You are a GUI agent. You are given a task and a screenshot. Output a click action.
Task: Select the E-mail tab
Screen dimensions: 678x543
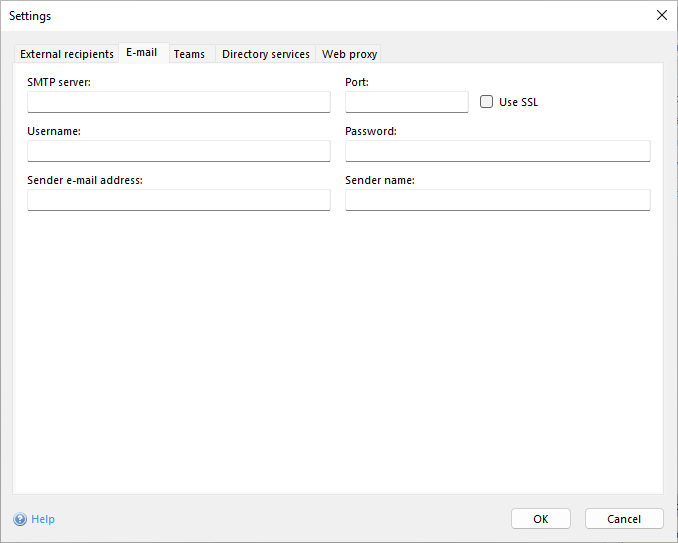coord(141,53)
